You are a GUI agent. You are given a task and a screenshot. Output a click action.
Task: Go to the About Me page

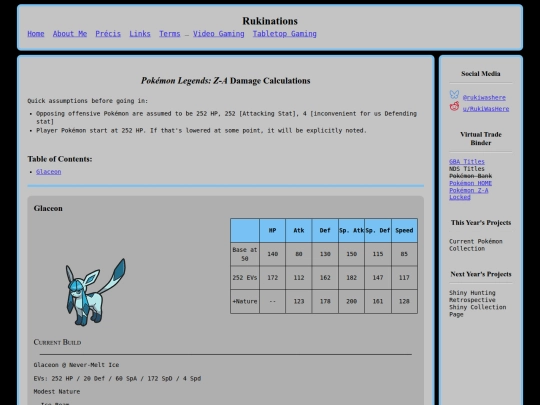[x=70, y=34]
